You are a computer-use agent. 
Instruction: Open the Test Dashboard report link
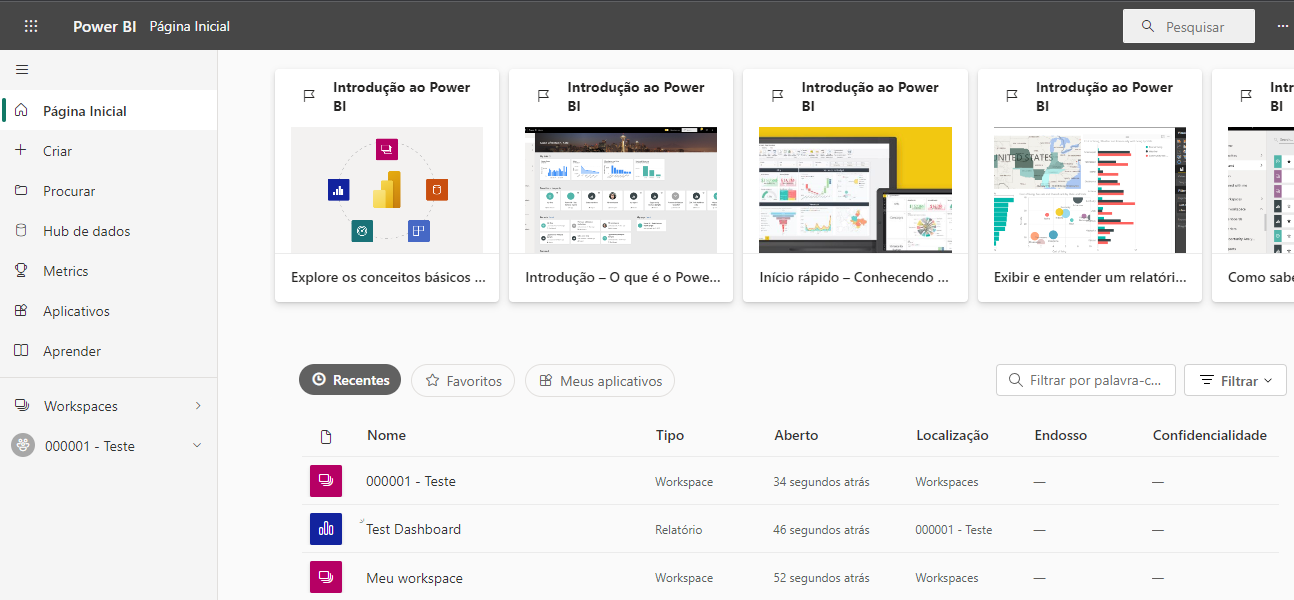coord(413,529)
